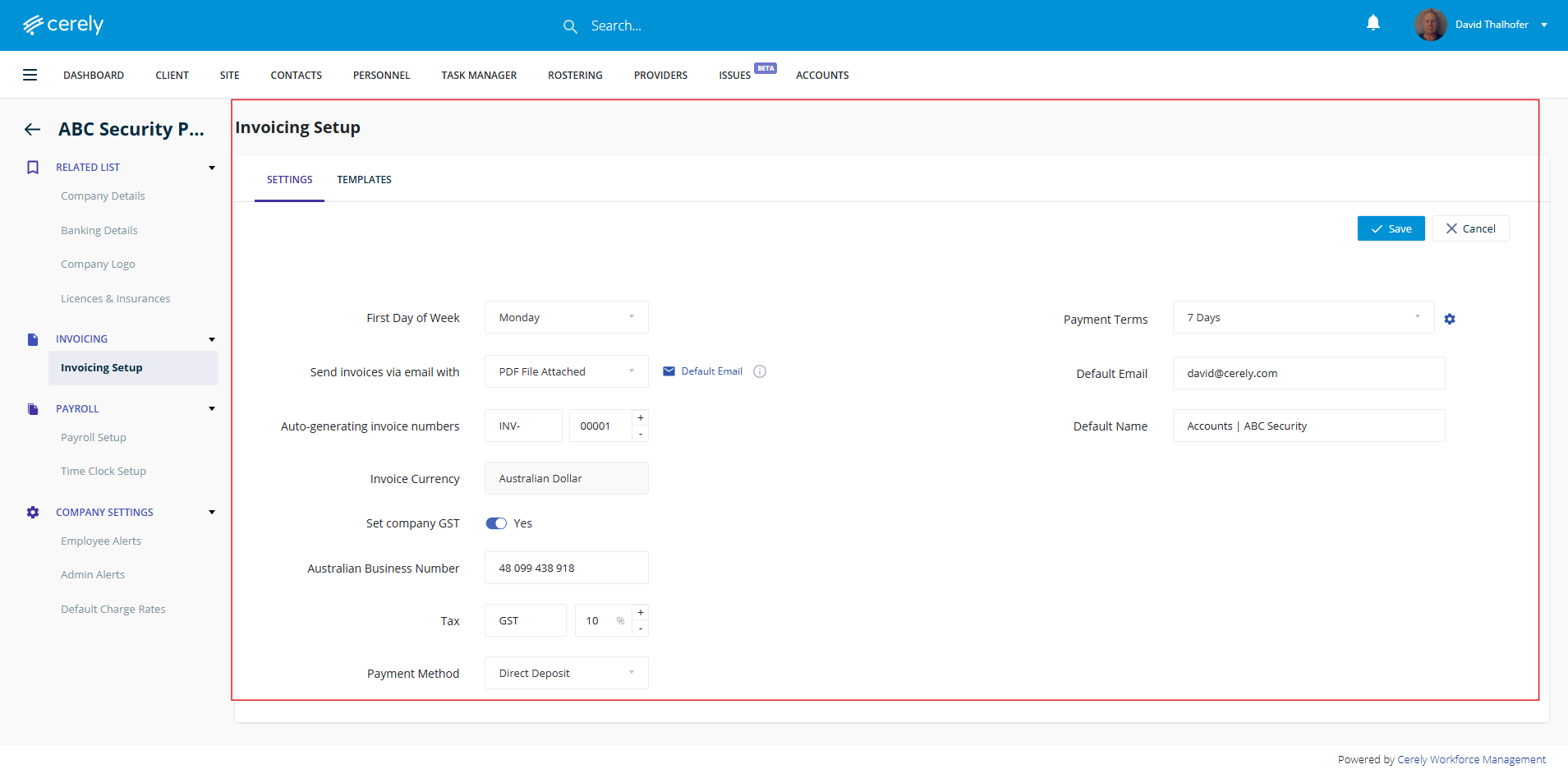Click the search magnifier icon
The height and width of the screenshot is (769, 1568).
pyautogui.click(x=570, y=26)
